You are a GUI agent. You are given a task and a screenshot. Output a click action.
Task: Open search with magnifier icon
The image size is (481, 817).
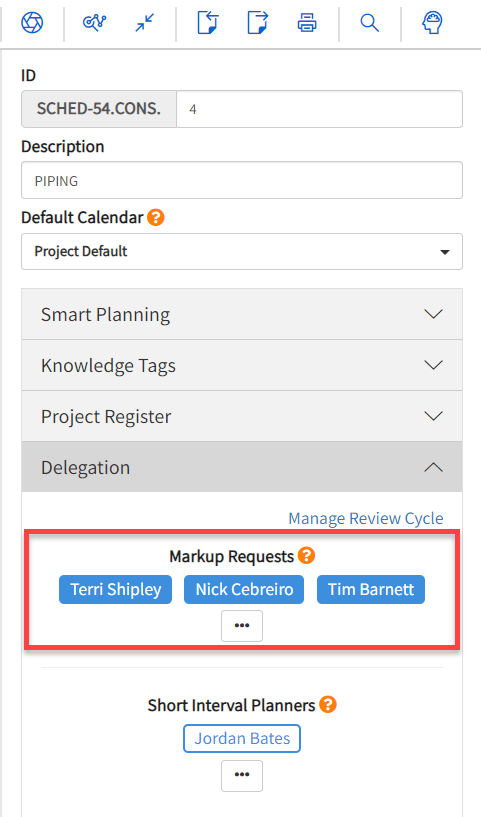(369, 23)
